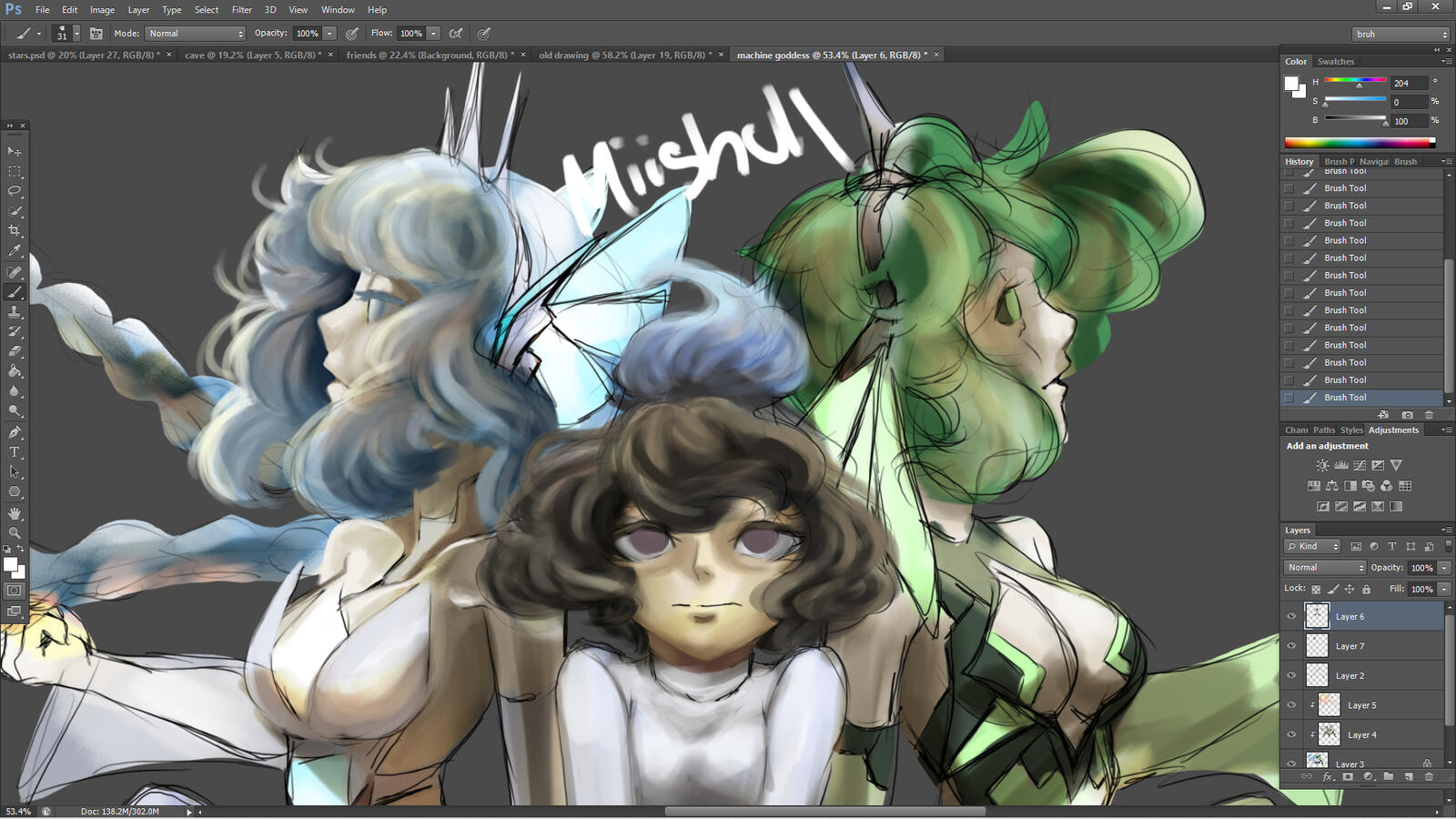The image size is (1456, 819).
Task: Activate the Zoom tool
Action: 15,532
